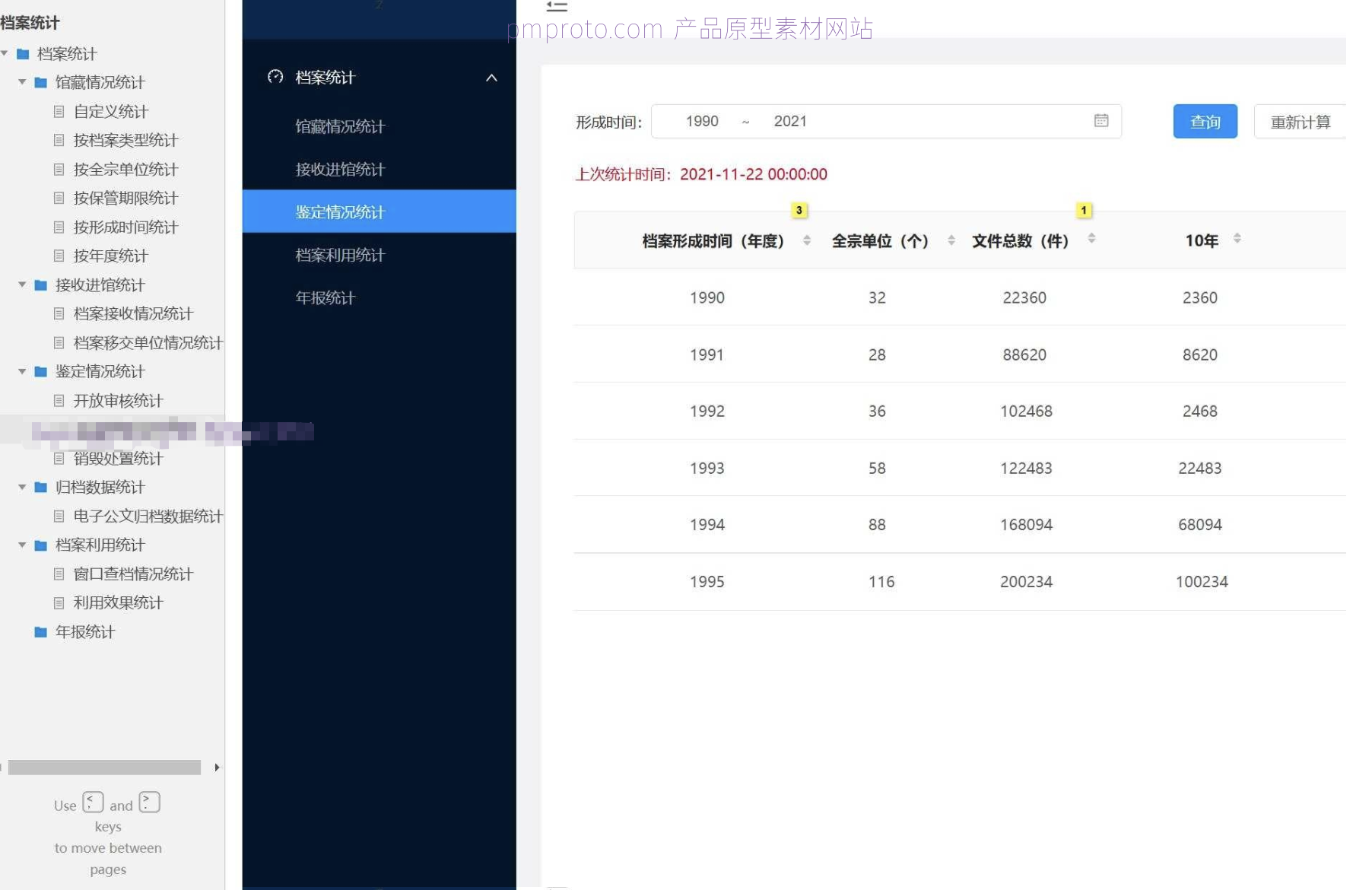The height and width of the screenshot is (890, 1372).
Task: Click the 1990 year cell
Action: tap(707, 297)
